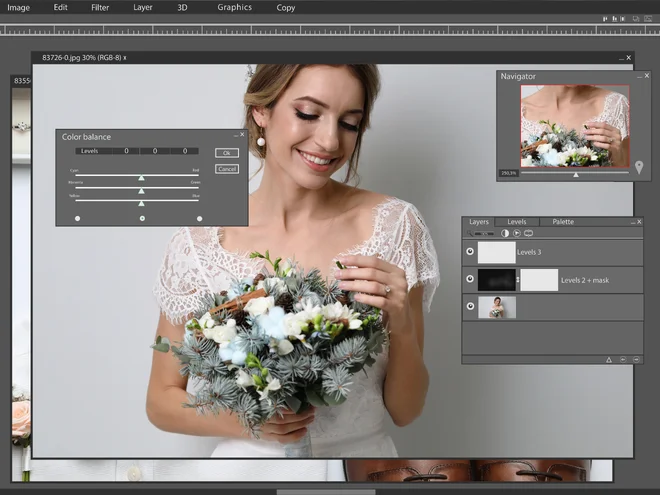The width and height of the screenshot is (660, 495).
Task: Select the left tone radio button in Color balance
Action: coord(78,218)
